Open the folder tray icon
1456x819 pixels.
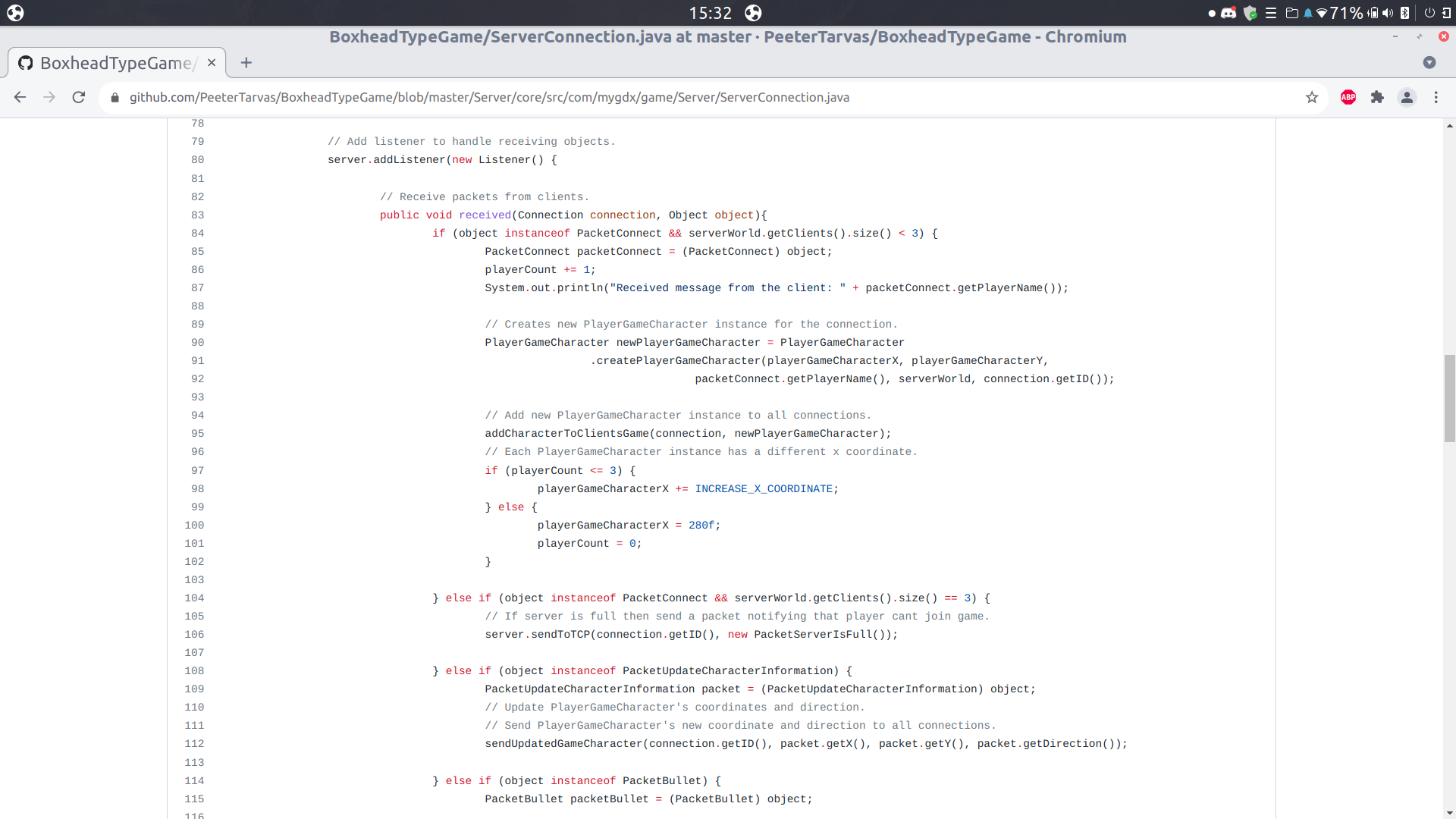pos(1291,13)
